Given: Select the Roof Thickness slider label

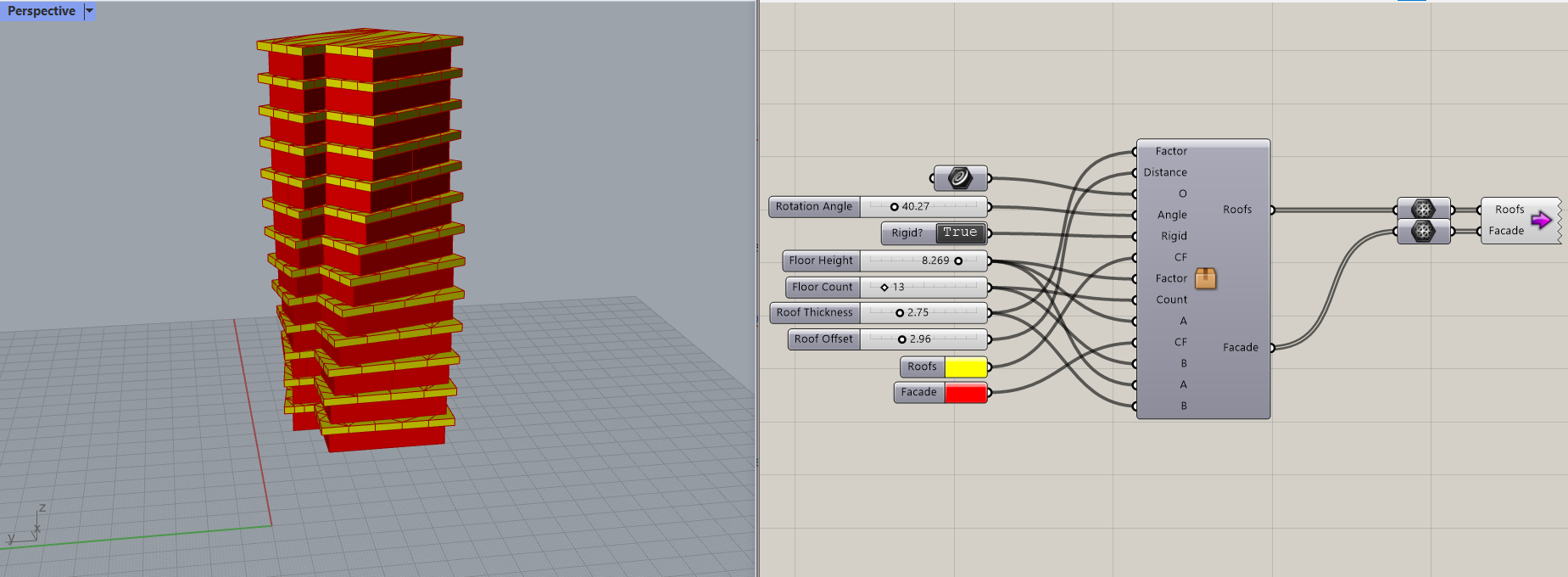Looking at the screenshot, I should click(x=814, y=312).
